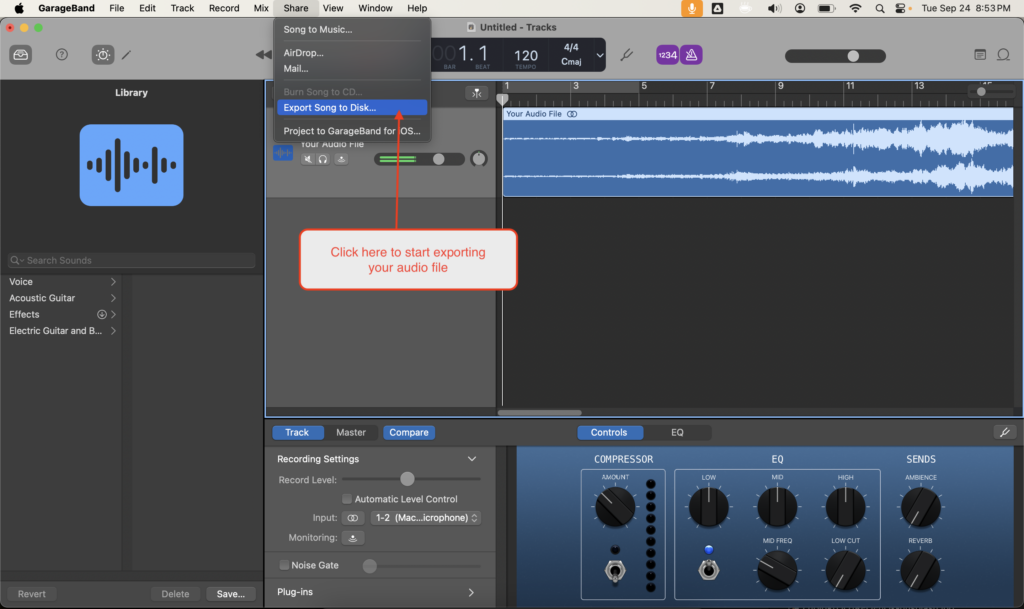Toggle the stereo Input format button
1024x609 pixels.
[x=353, y=518]
